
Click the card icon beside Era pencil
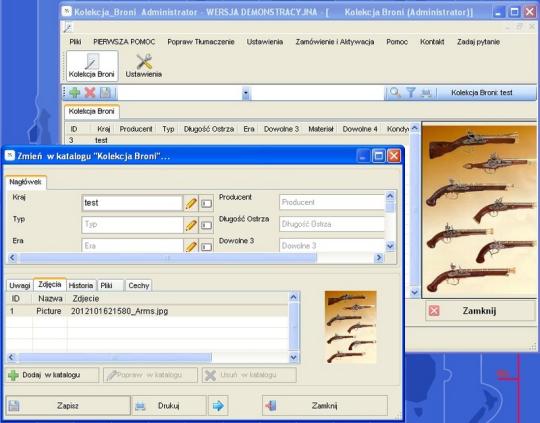(x=206, y=246)
